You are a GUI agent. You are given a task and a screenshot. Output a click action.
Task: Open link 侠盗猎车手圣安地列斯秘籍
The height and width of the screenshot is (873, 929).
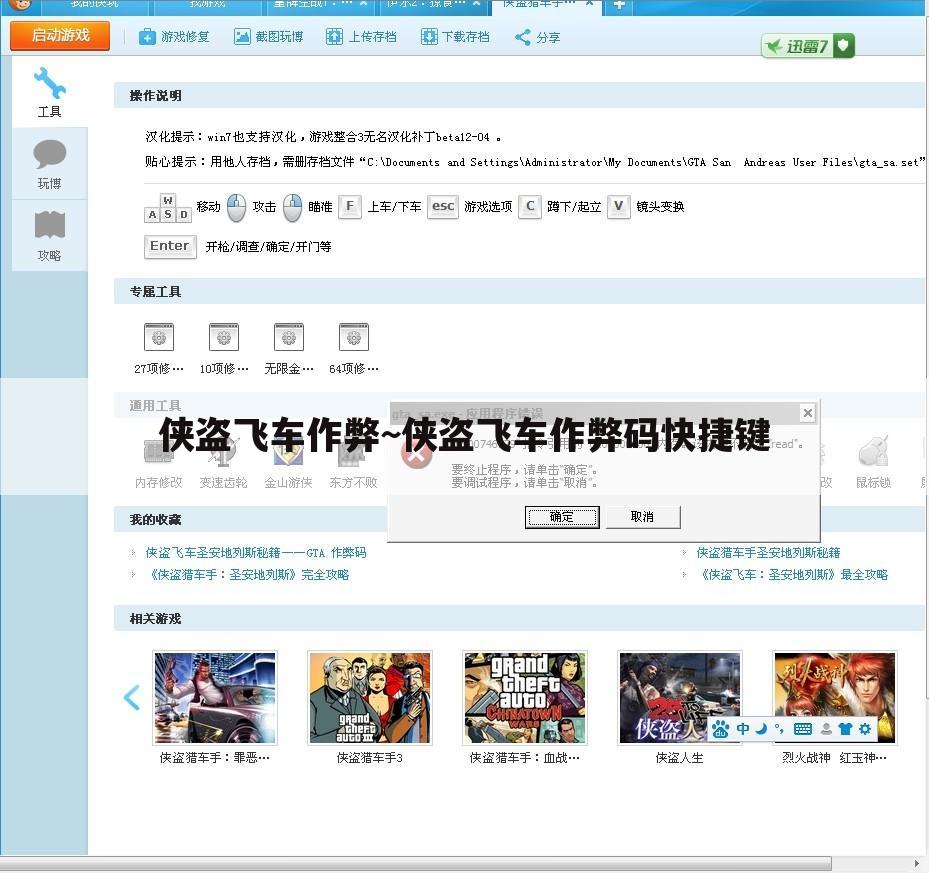768,553
